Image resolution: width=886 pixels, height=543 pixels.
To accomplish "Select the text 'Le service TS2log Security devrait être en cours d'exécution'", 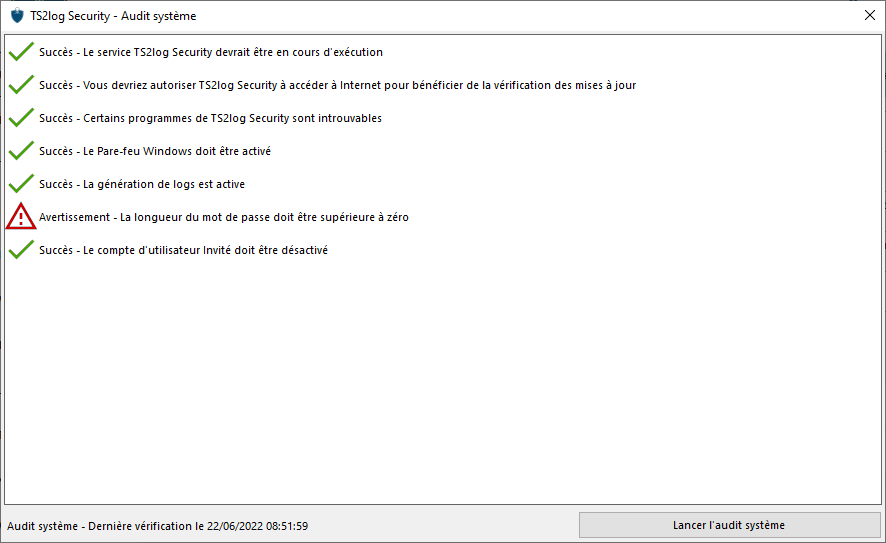I will pos(233,52).
